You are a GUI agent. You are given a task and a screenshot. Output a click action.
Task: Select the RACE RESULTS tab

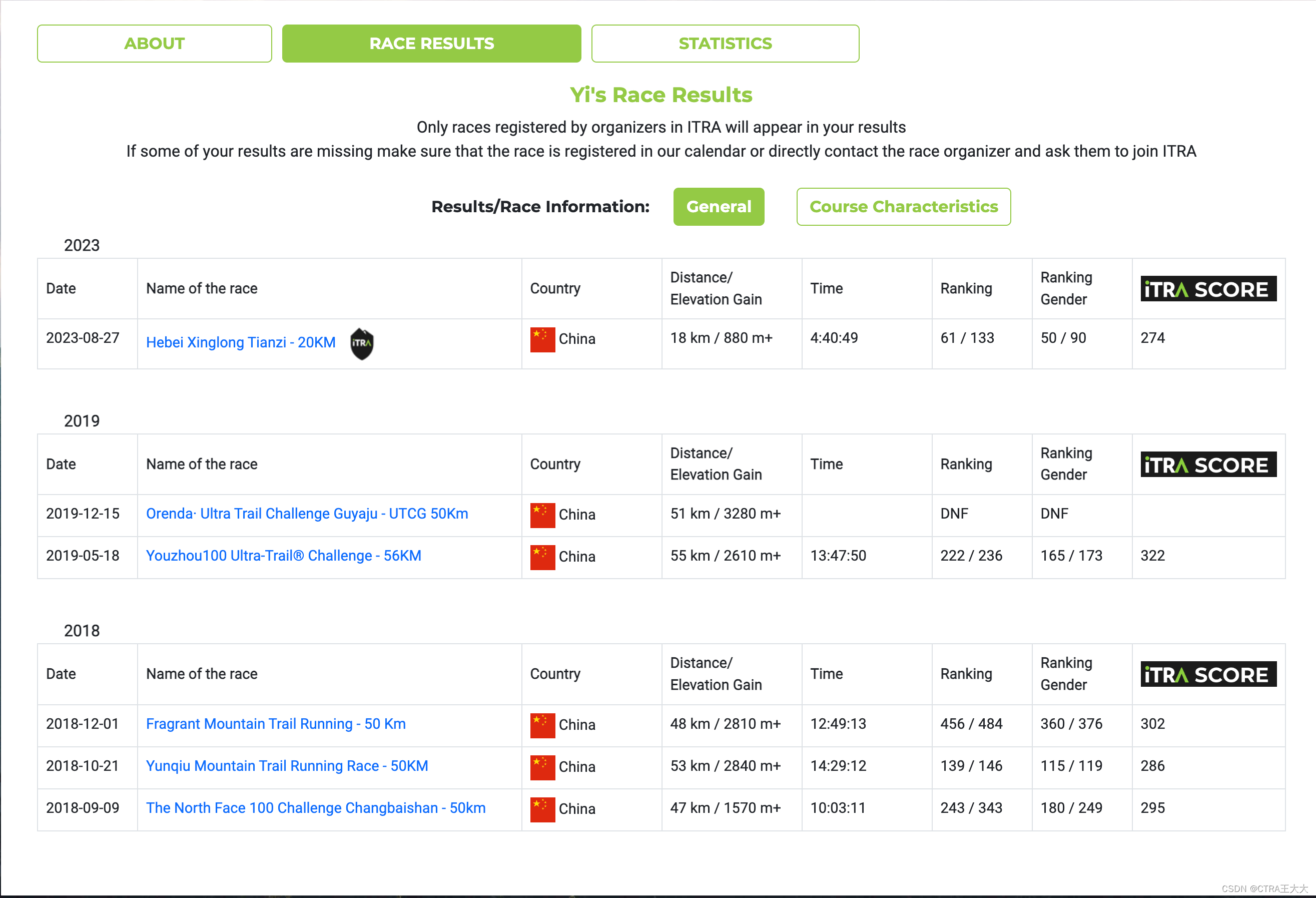coord(431,44)
